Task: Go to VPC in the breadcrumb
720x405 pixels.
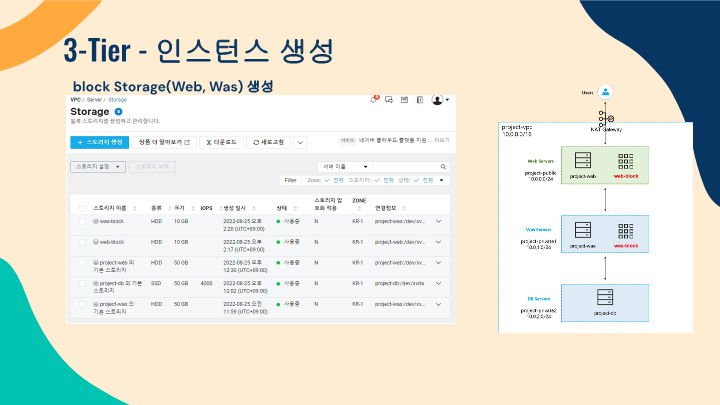Action: [x=75, y=100]
